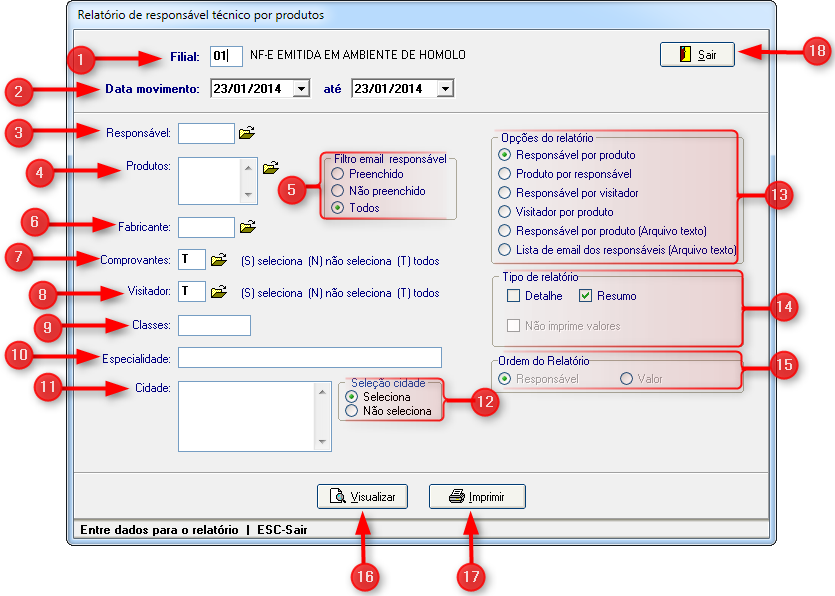Viewport: 835px width, 596px height.
Task: Expand the start date dropdown
Action: pyautogui.click(x=301, y=89)
